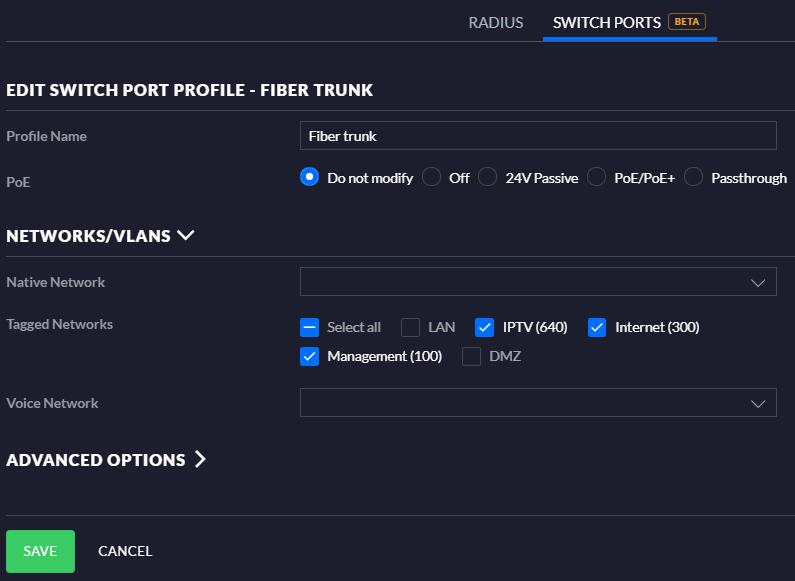Disable the Management (100) tagged network

pos(310,356)
